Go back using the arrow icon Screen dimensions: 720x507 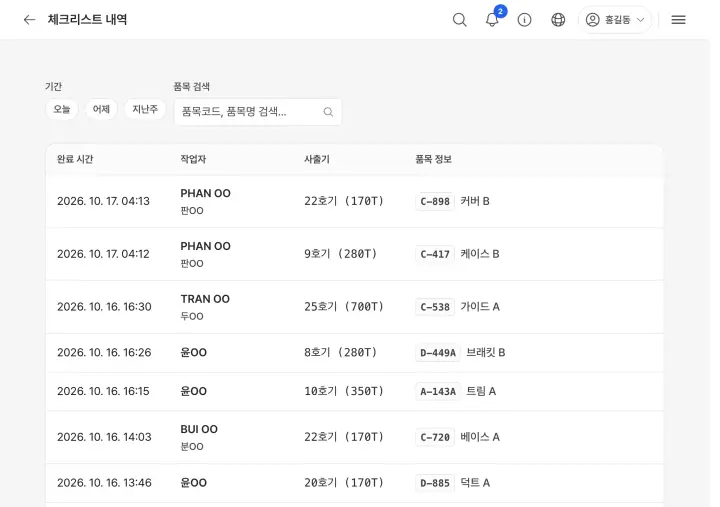pos(29,20)
